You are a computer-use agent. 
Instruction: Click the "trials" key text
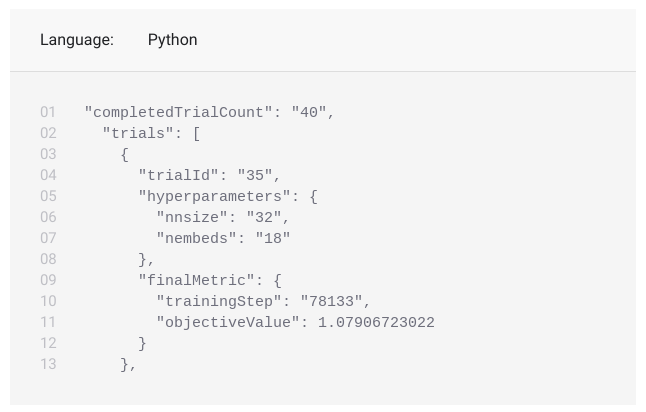(x=139, y=133)
